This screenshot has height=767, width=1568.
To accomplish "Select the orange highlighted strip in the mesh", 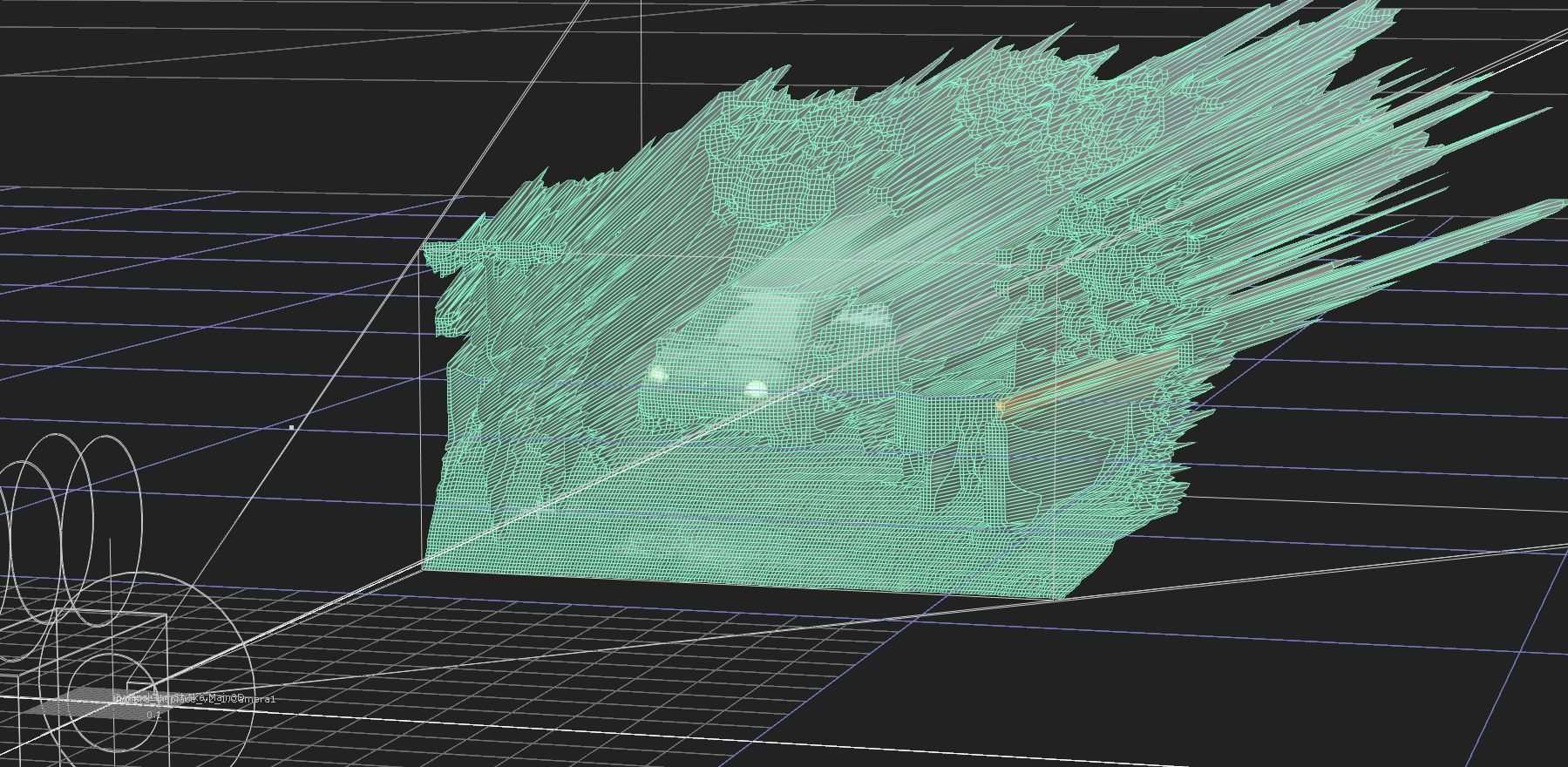I will pyautogui.click(x=1089, y=380).
